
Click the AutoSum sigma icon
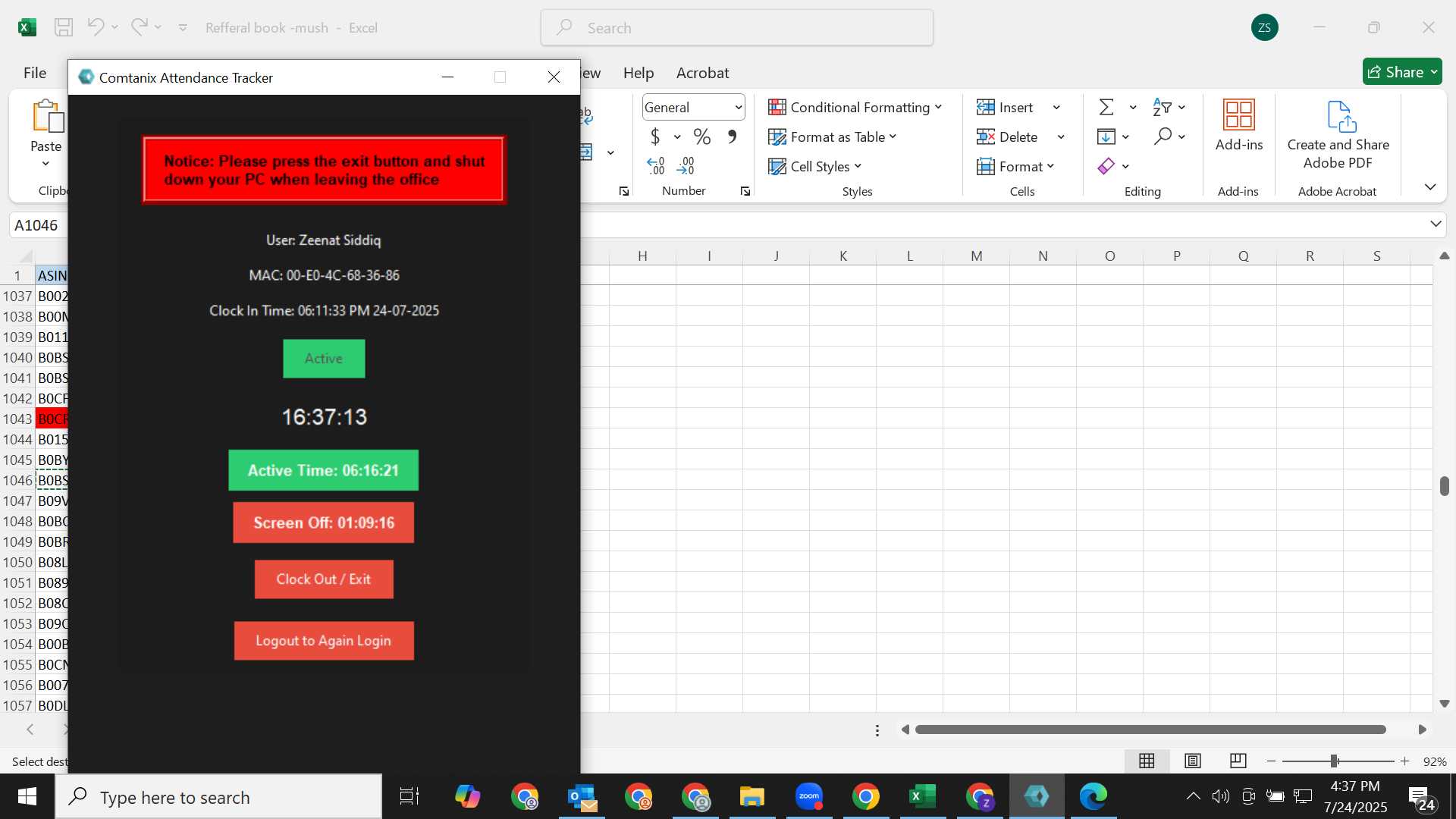tap(1107, 107)
